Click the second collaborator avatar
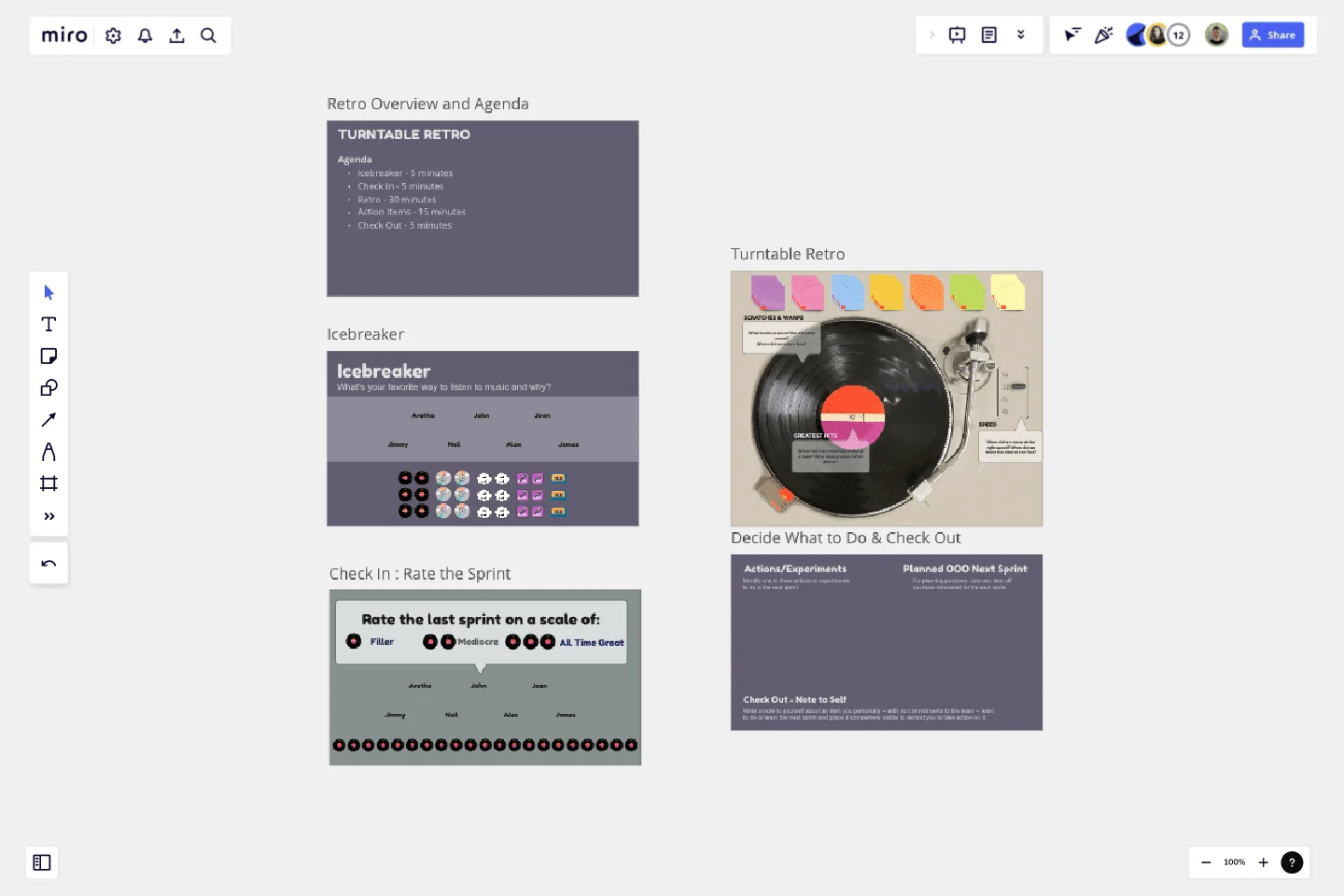The image size is (1344, 896). (1157, 35)
